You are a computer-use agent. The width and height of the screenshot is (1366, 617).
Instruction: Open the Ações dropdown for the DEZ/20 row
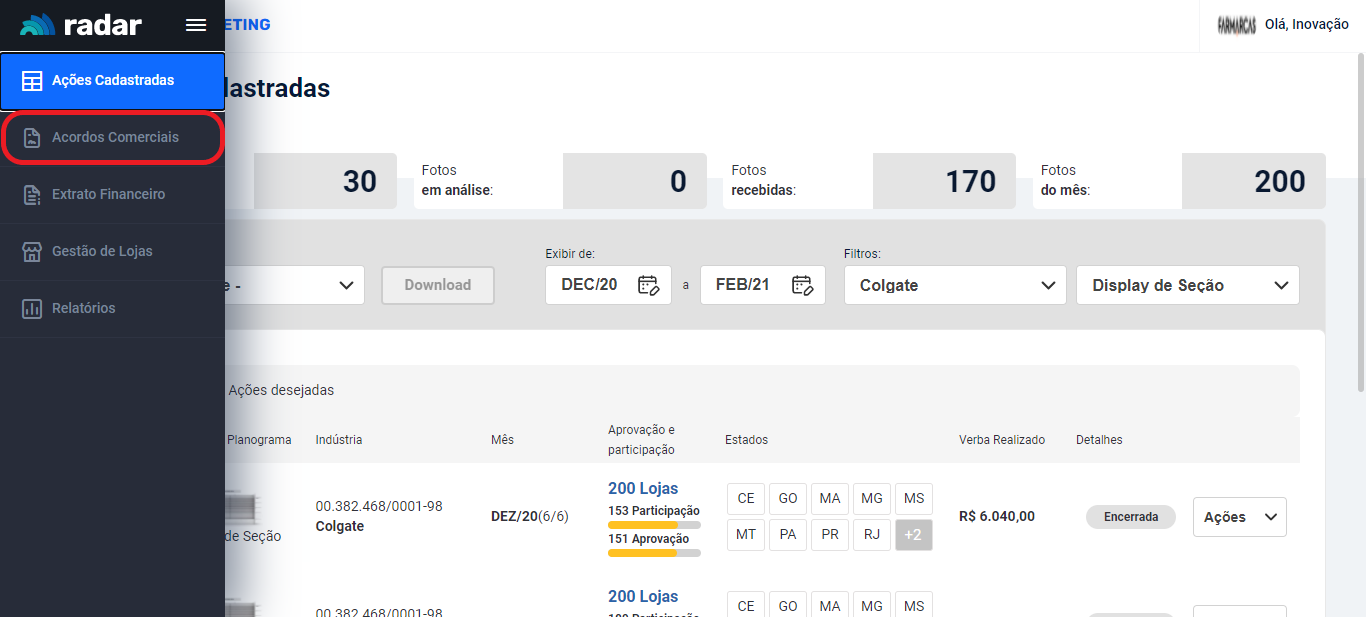tap(1239, 517)
